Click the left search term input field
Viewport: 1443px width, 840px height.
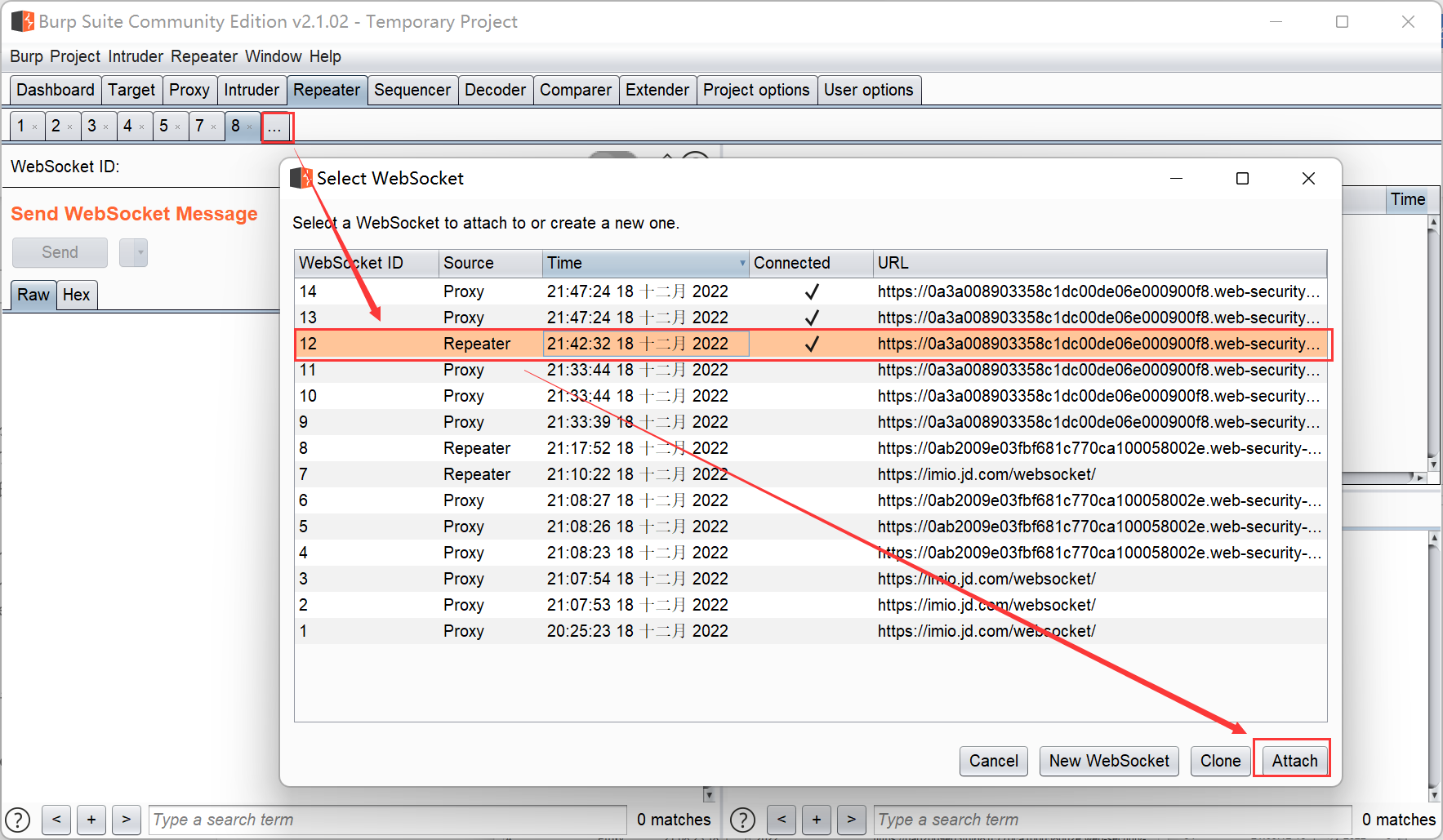[388, 820]
